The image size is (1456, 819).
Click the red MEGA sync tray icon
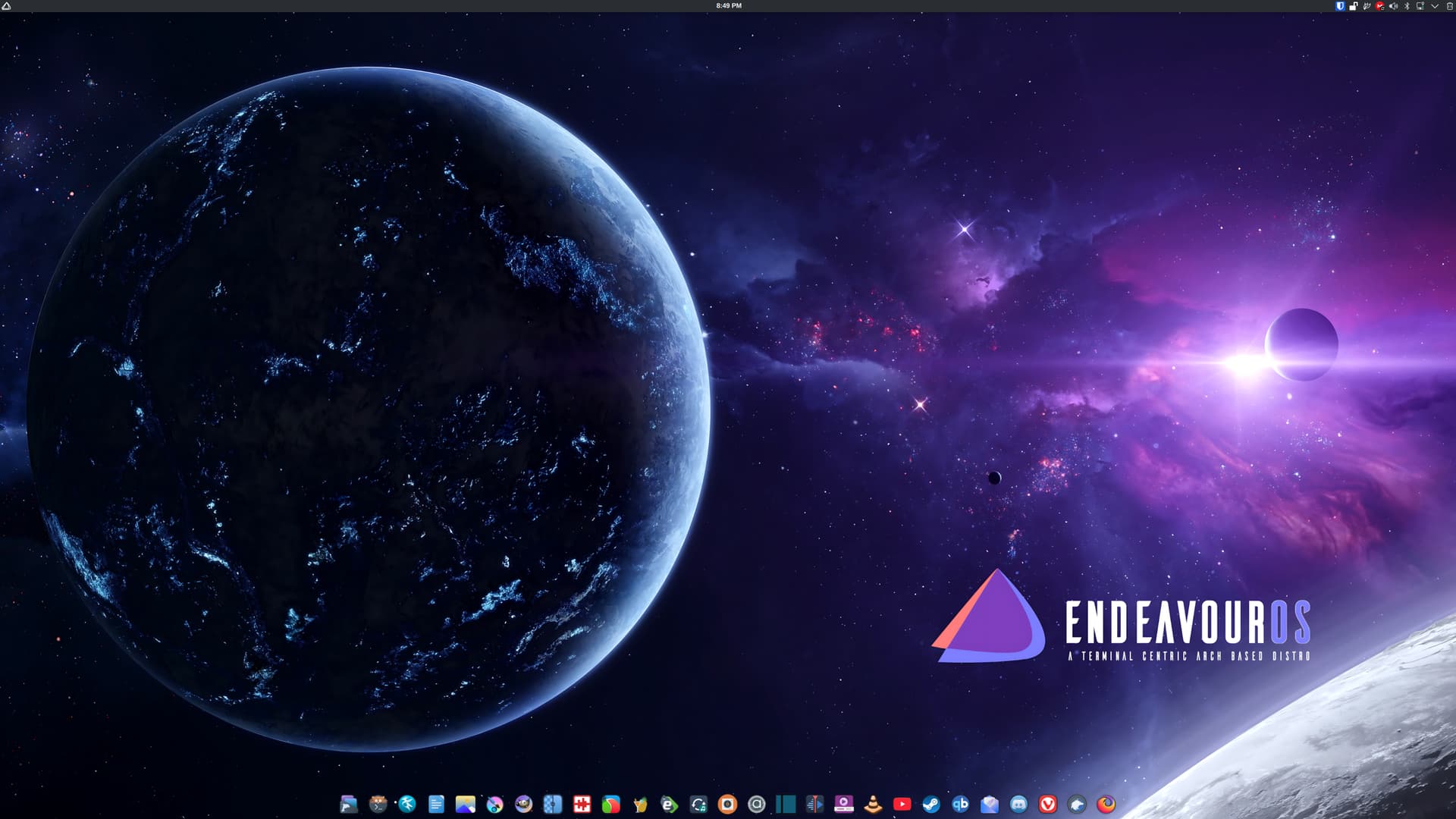click(1380, 5)
